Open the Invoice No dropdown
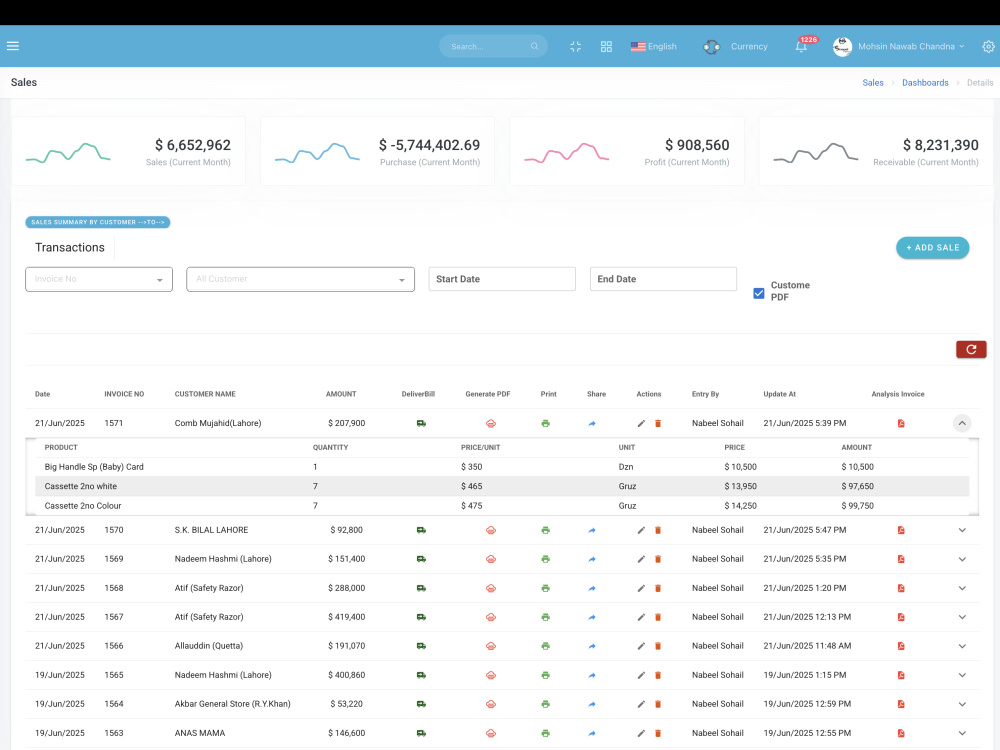The width and height of the screenshot is (1000, 750). pos(99,279)
